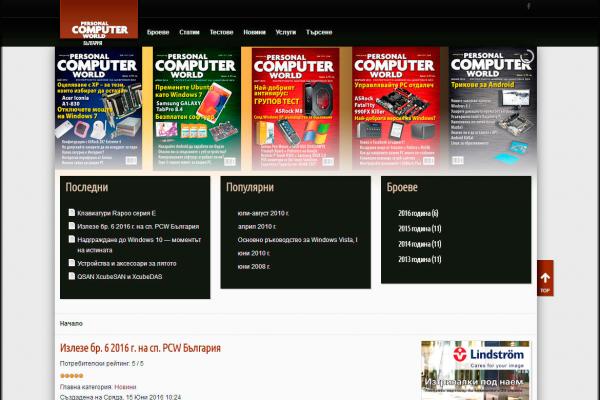The image size is (600, 400).
Task: Go to the Новини menu item
Action: pos(254,32)
